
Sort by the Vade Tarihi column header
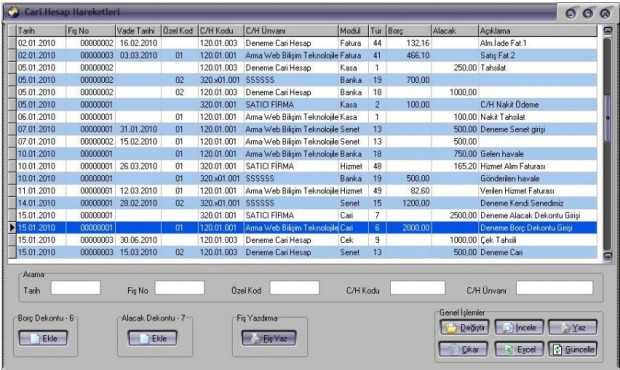[x=138, y=30]
